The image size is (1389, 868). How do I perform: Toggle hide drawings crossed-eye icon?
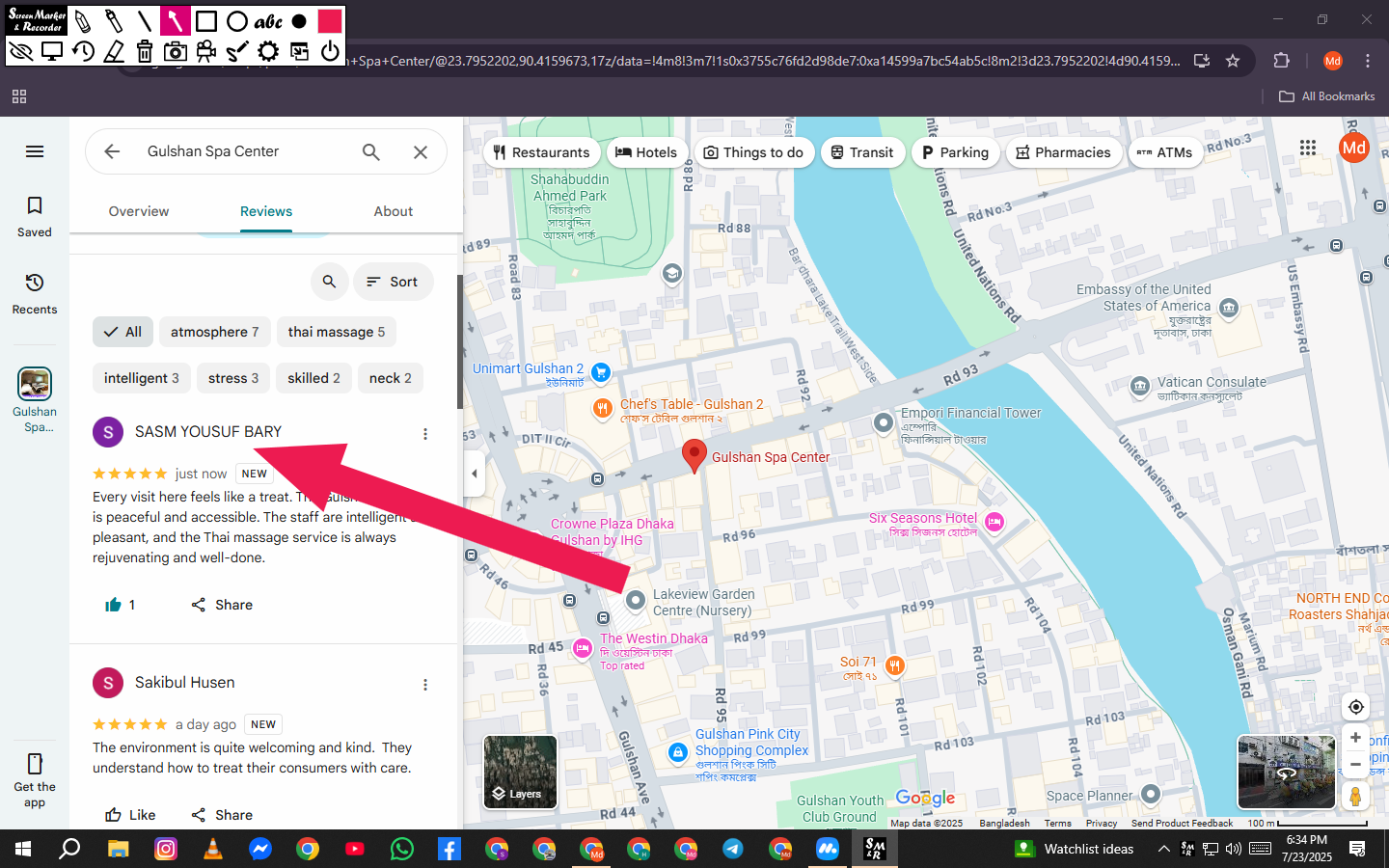[x=21, y=51]
